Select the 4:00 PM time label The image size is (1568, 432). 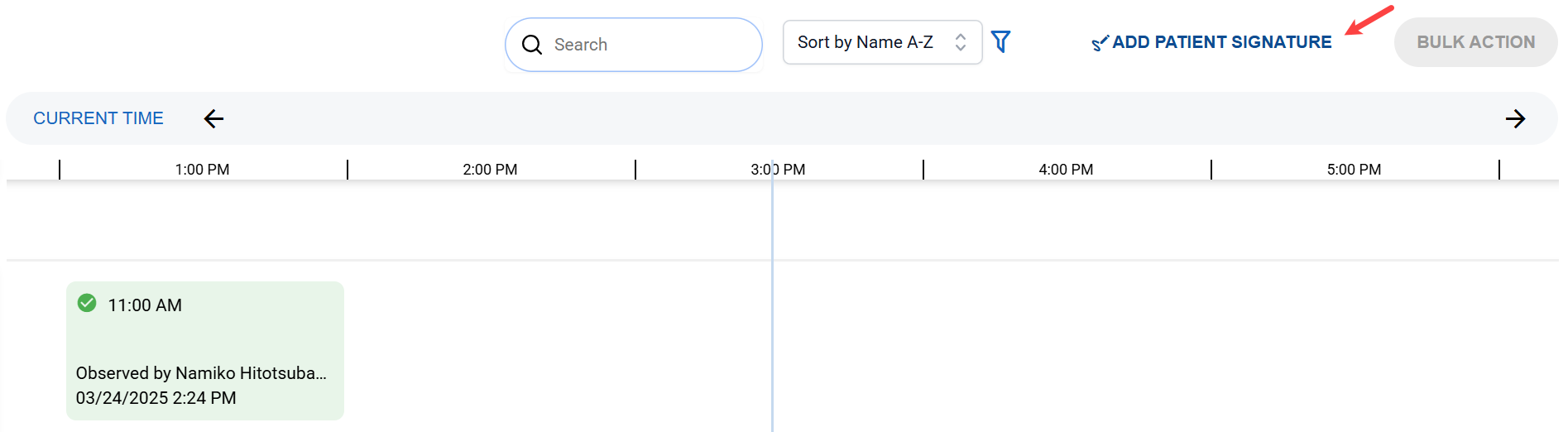1066,170
